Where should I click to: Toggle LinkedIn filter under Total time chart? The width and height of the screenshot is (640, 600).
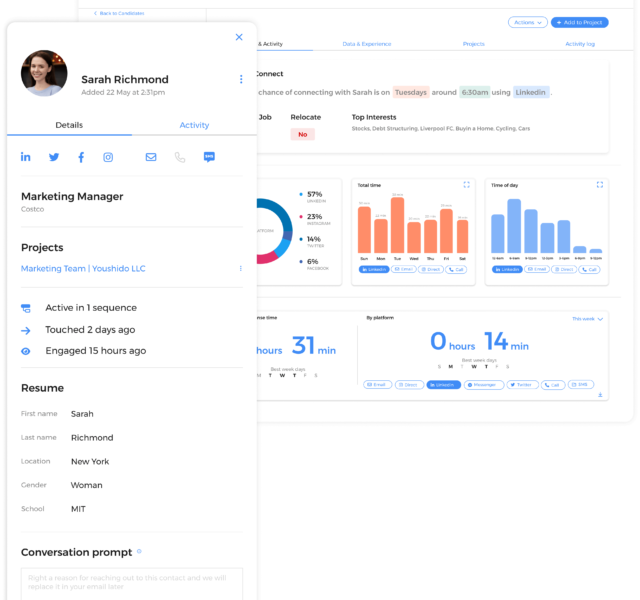tap(375, 269)
